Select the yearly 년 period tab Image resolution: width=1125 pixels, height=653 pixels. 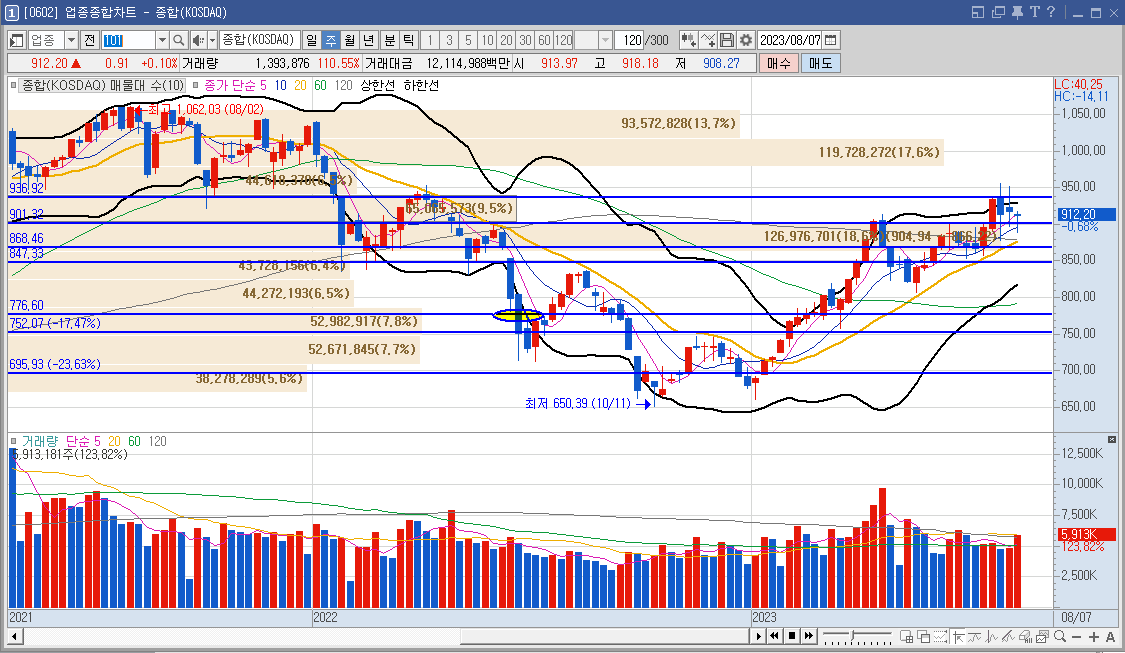[x=368, y=40]
